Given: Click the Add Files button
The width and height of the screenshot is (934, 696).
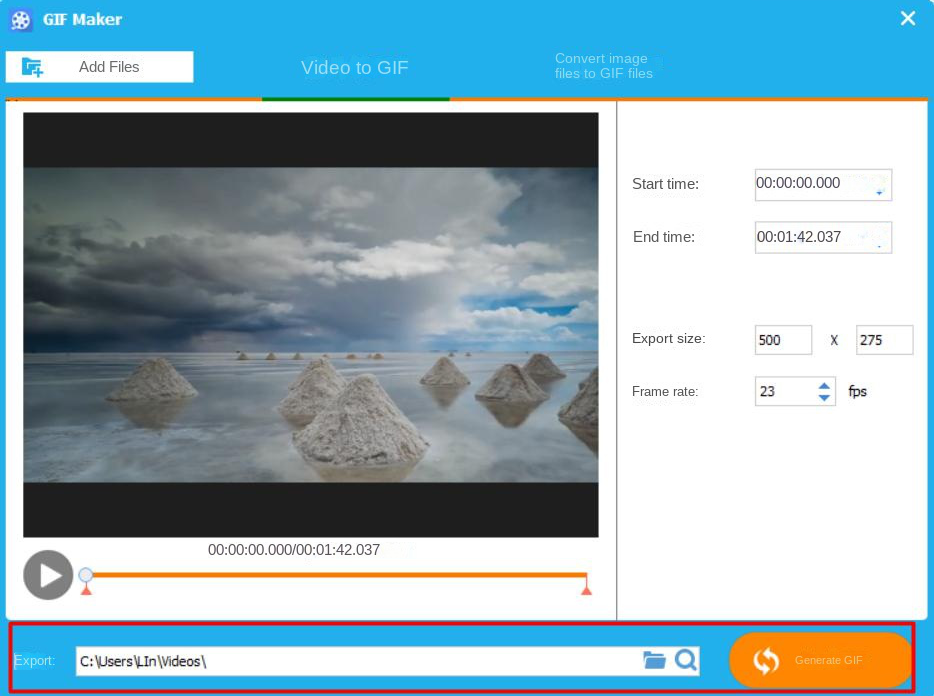Looking at the screenshot, I should click(x=99, y=66).
